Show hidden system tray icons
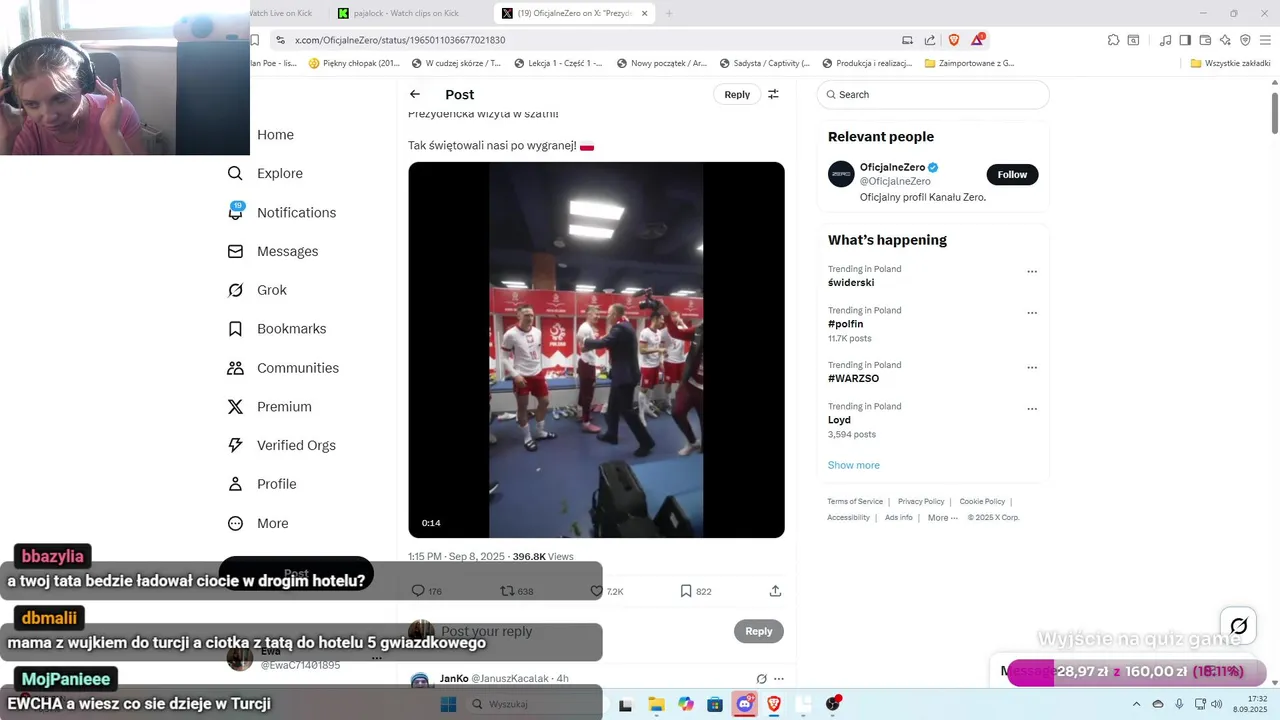The height and width of the screenshot is (720, 1280). pyautogui.click(x=1139, y=704)
